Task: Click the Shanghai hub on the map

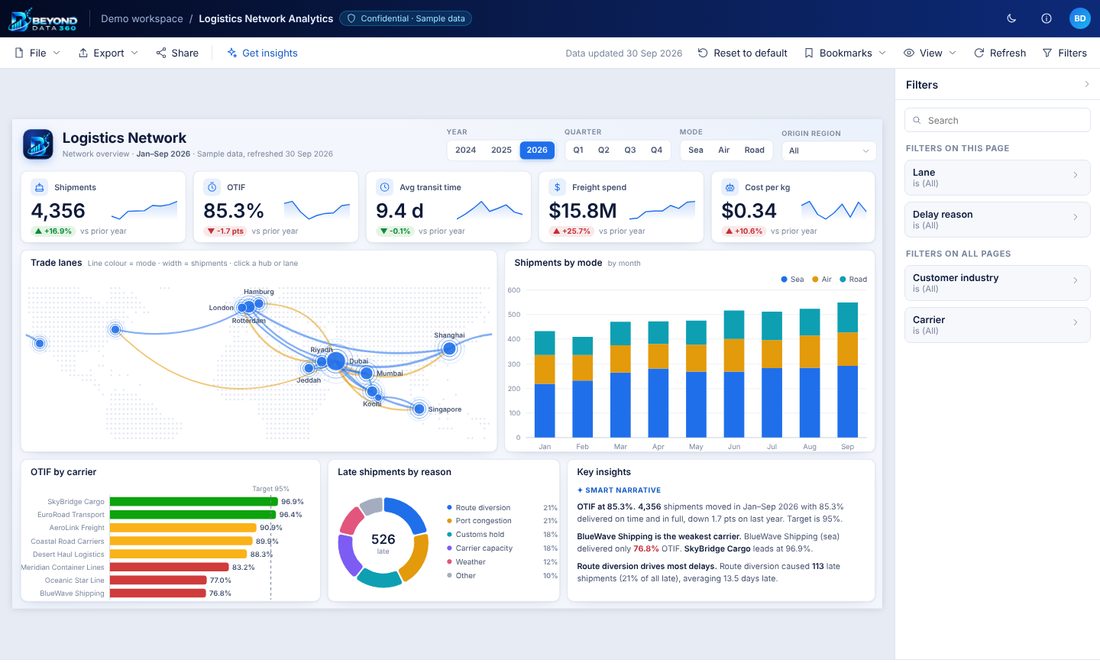Action: tap(450, 349)
